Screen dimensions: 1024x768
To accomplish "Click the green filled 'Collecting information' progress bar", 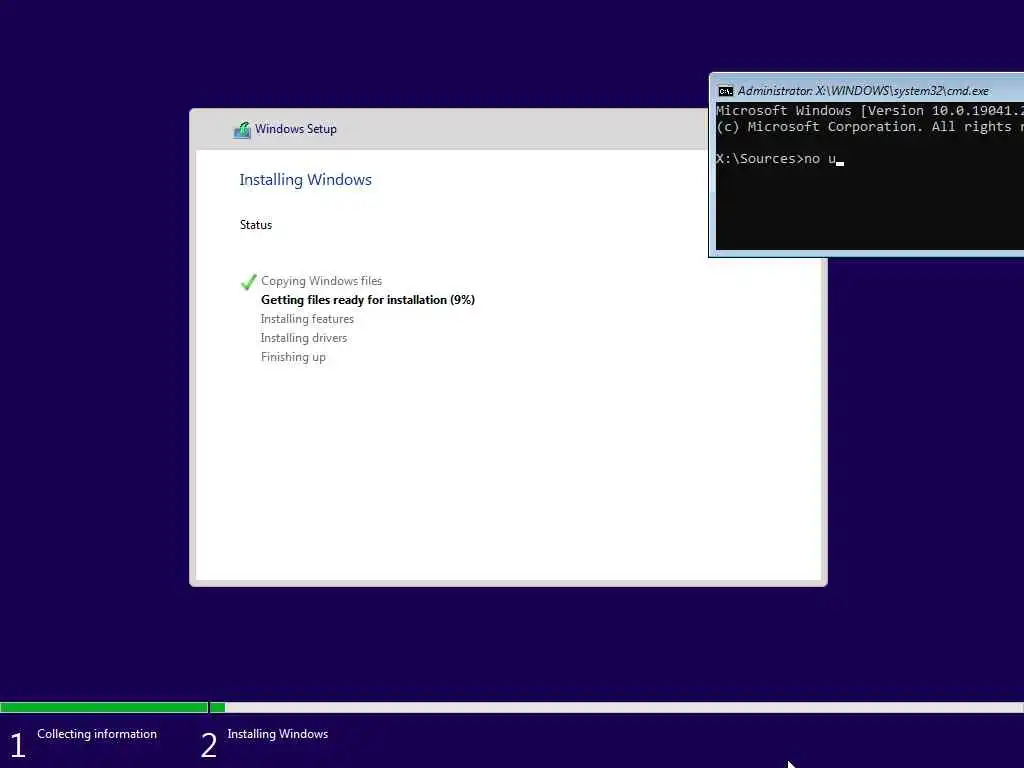I will click(x=104, y=707).
